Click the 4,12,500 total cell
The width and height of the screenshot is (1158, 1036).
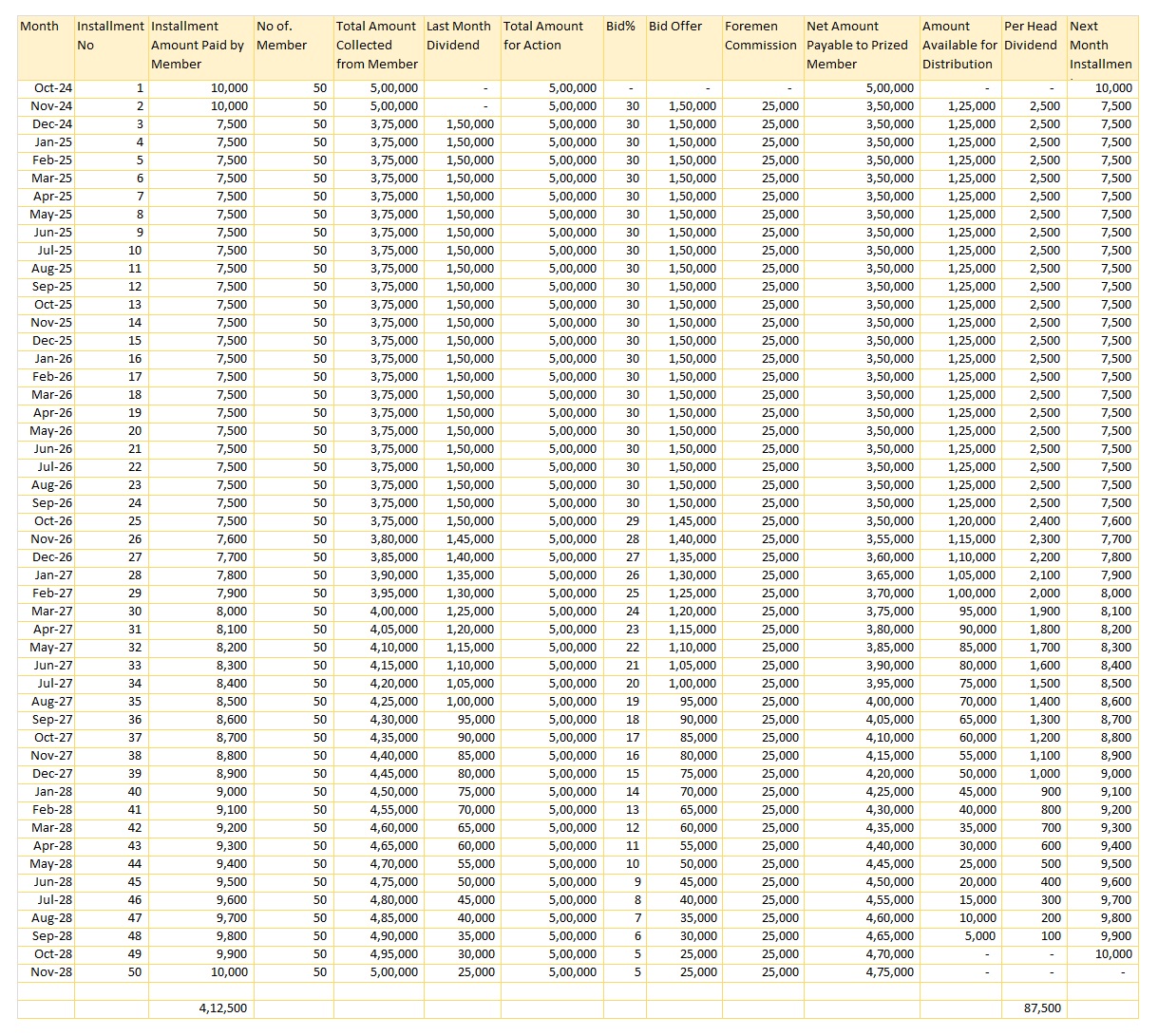click(224, 1008)
